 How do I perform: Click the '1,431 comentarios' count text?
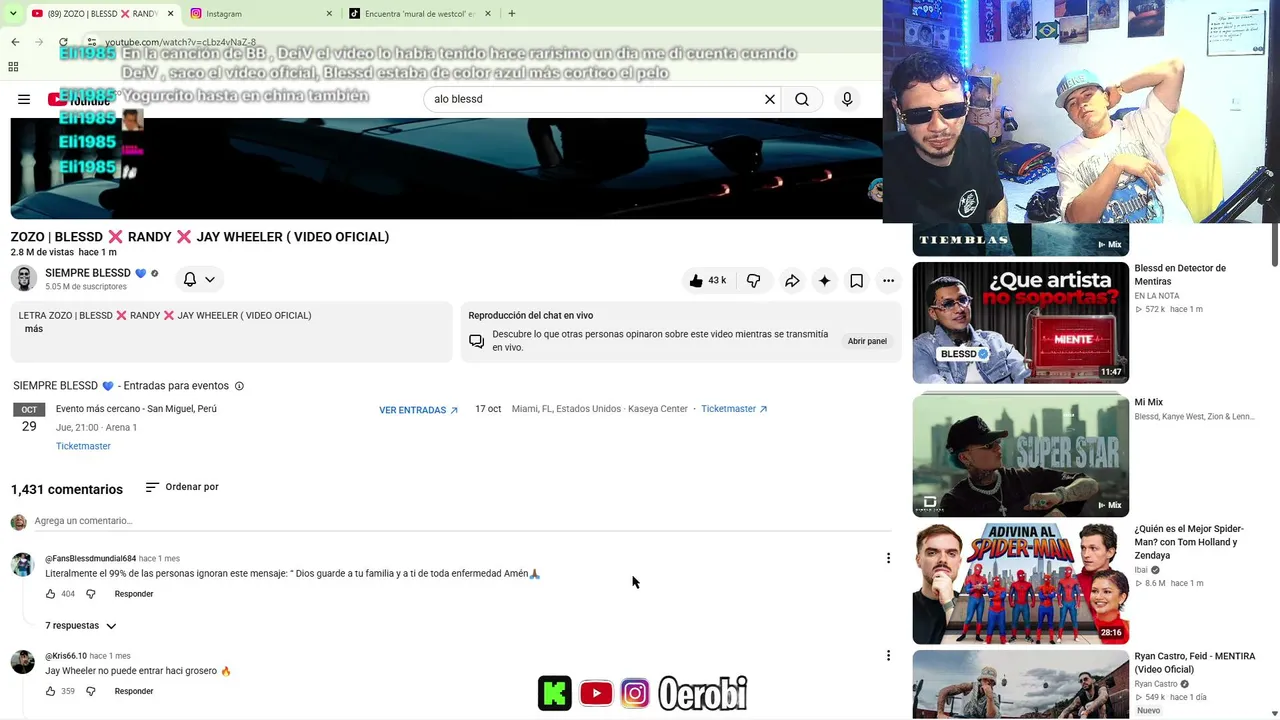point(67,489)
